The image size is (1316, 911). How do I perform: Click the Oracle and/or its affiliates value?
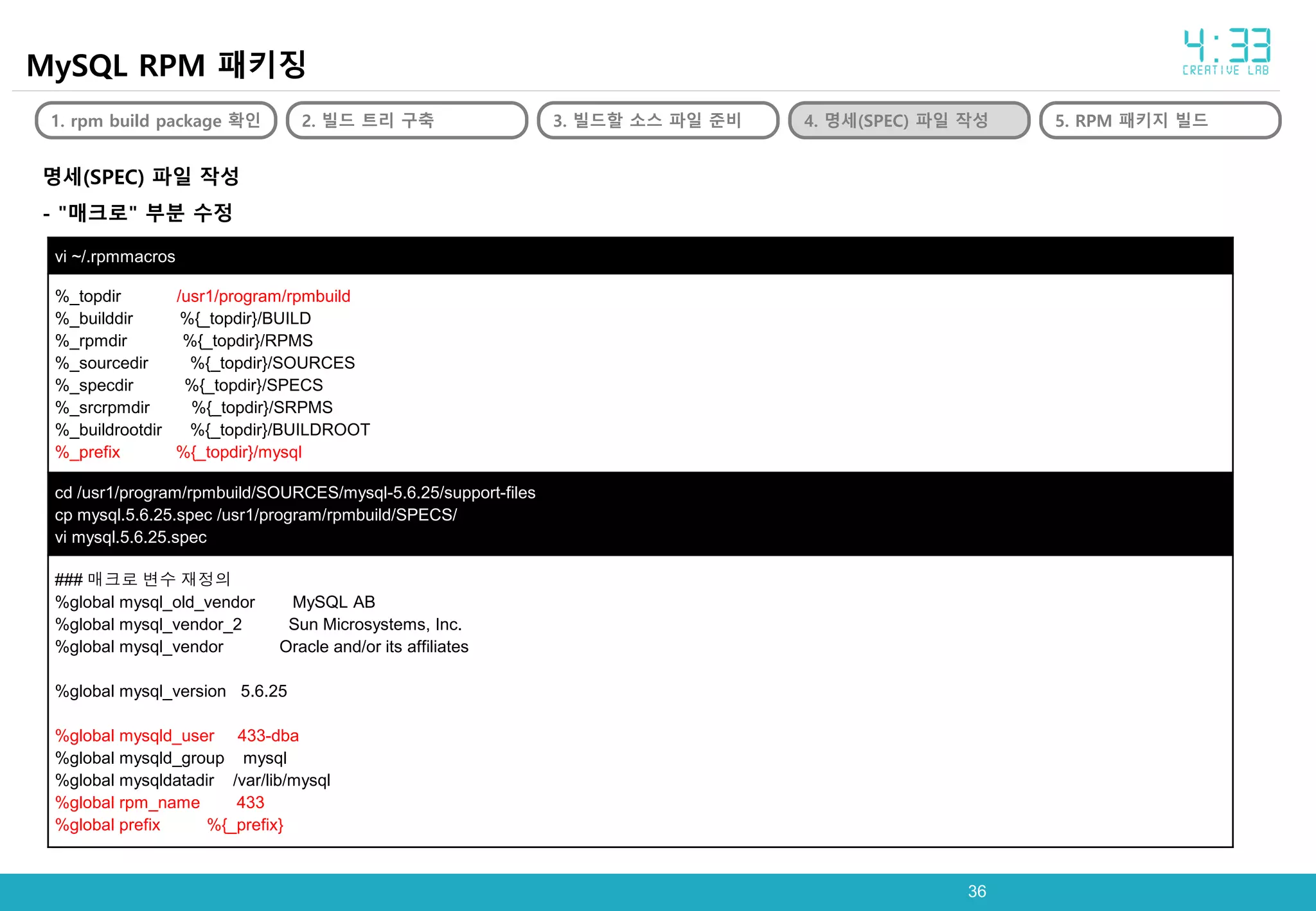(374, 646)
